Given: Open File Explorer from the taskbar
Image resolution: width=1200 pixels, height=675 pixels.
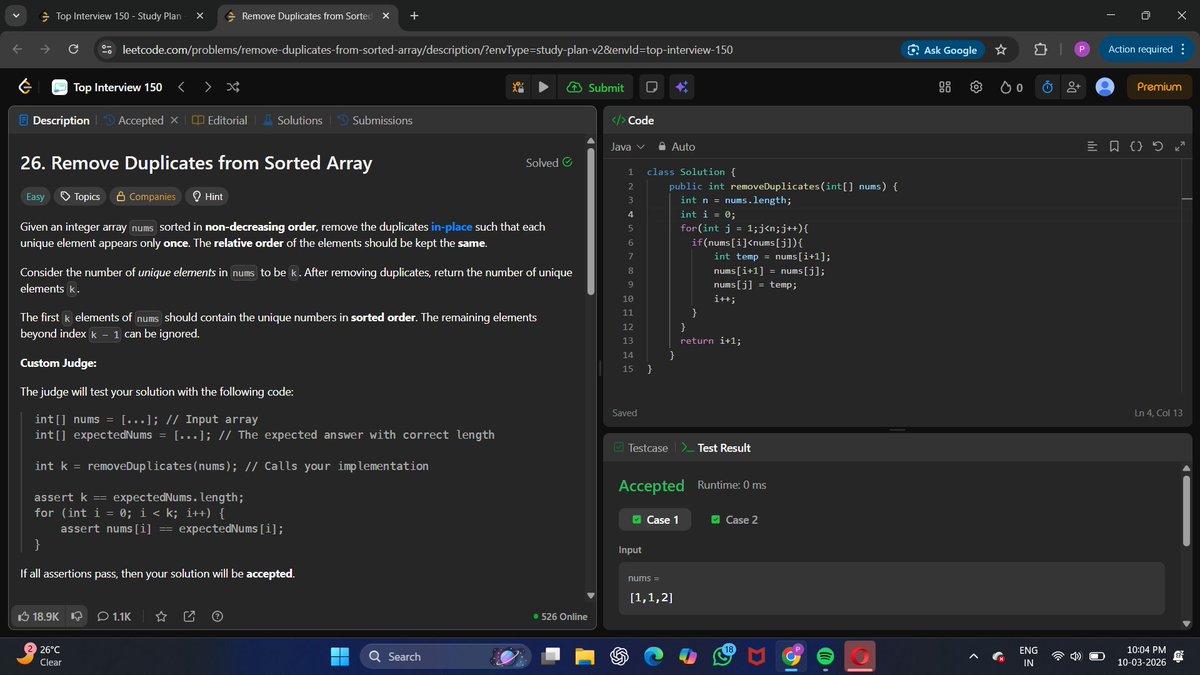Looking at the screenshot, I should [x=585, y=656].
